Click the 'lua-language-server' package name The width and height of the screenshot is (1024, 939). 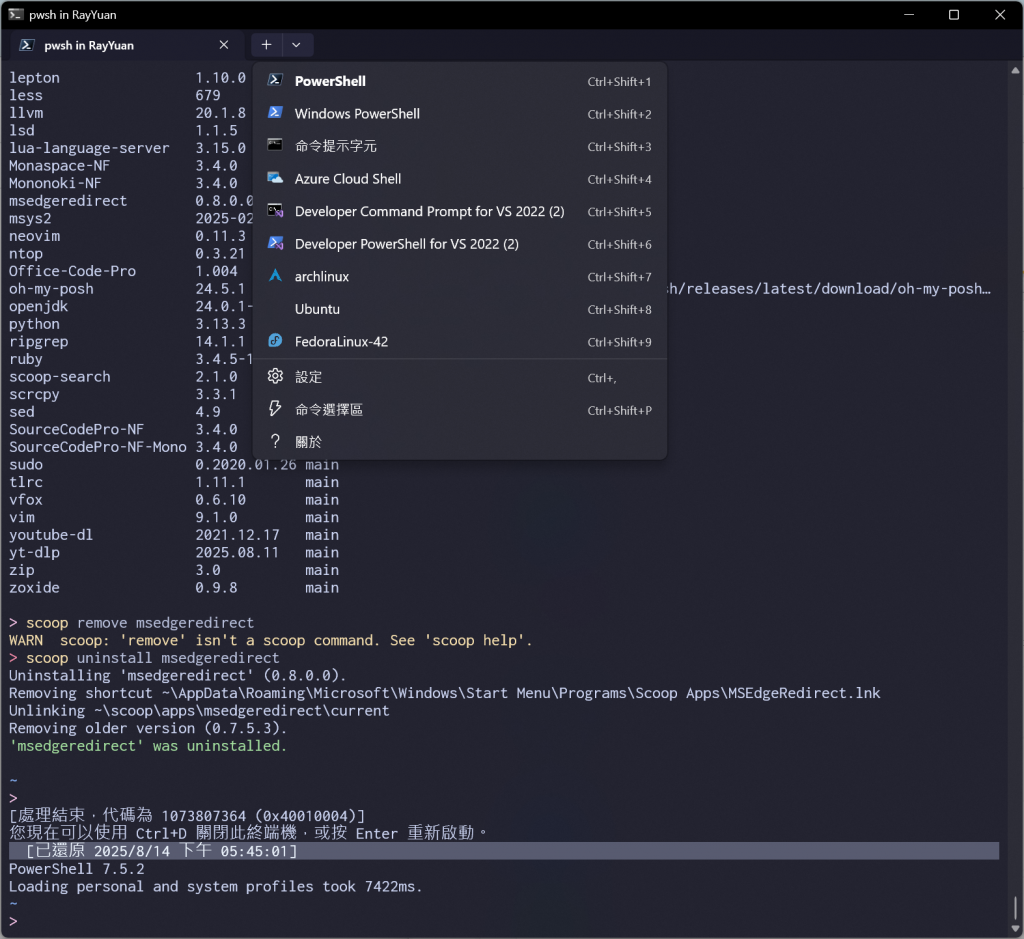coord(89,148)
